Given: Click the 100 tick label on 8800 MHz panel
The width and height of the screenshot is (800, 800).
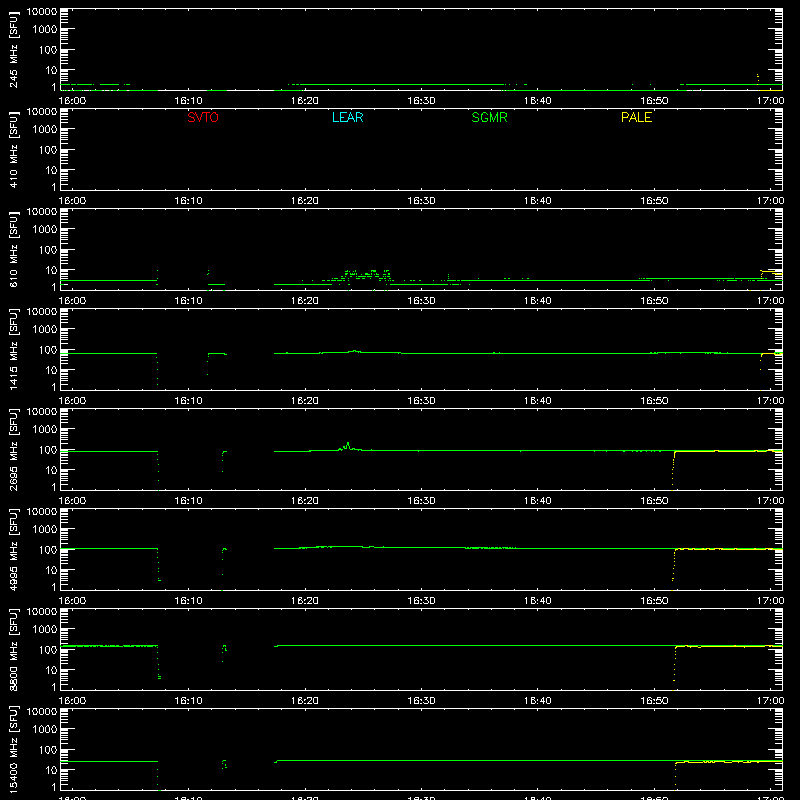Looking at the screenshot, I should point(48,650).
